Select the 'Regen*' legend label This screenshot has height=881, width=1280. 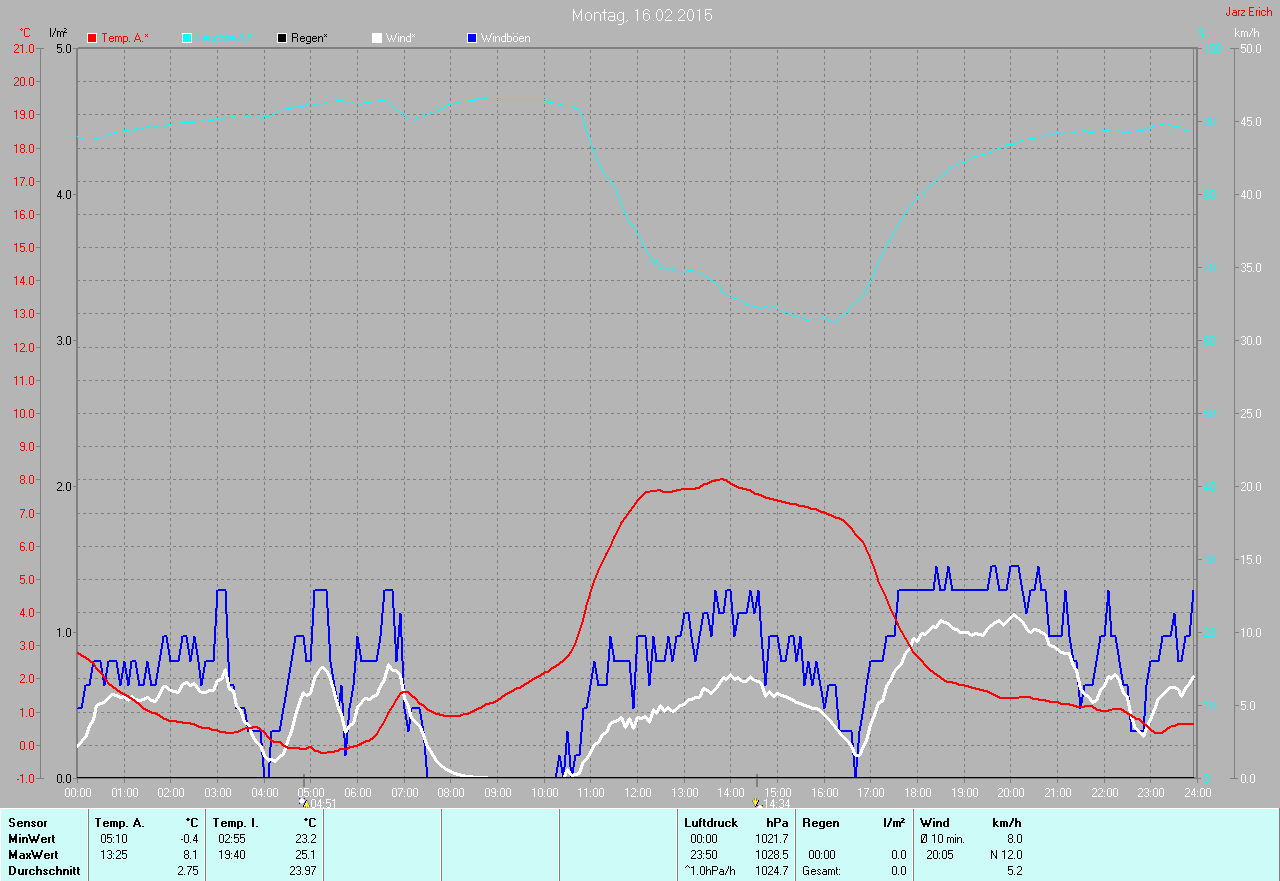coord(311,38)
